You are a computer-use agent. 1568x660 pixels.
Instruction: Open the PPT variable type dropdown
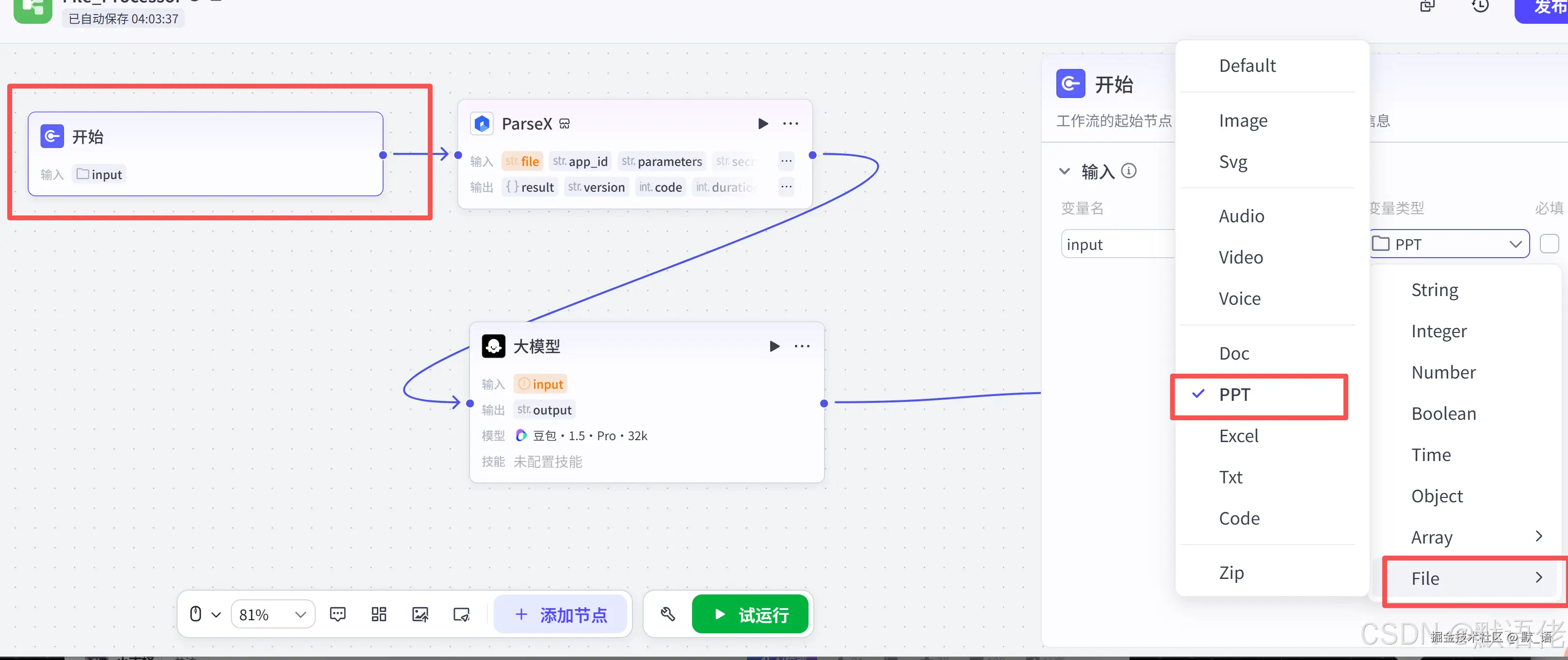1449,244
